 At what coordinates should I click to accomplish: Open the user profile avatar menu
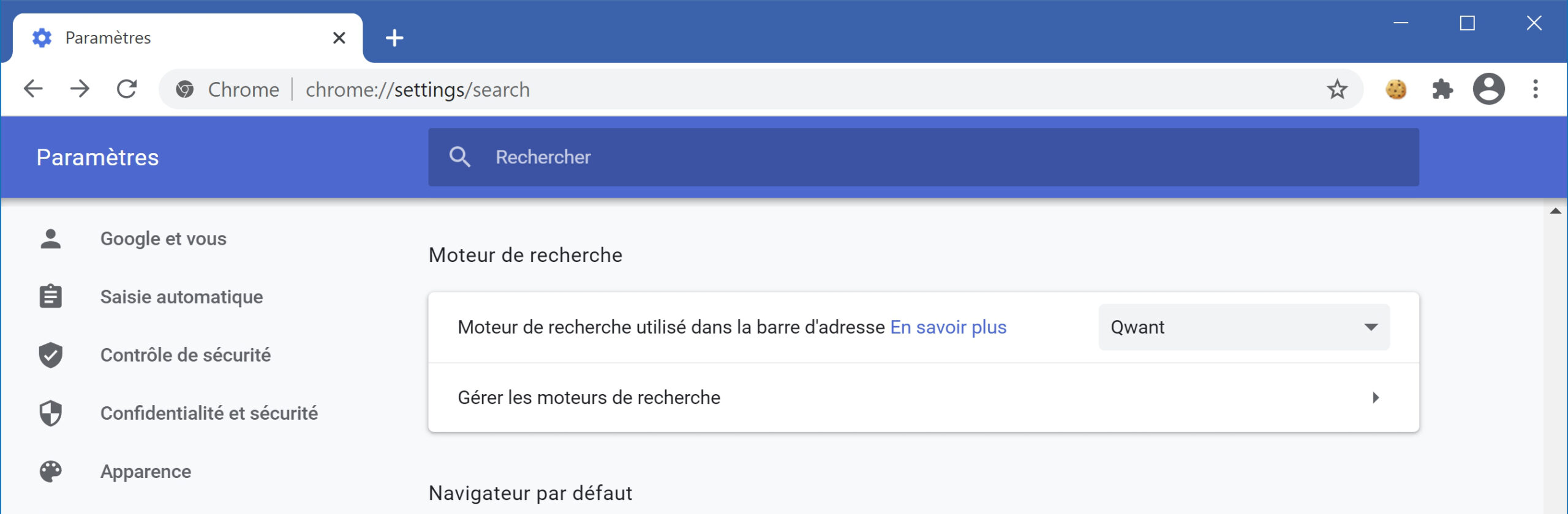pyautogui.click(x=1489, y=89)
